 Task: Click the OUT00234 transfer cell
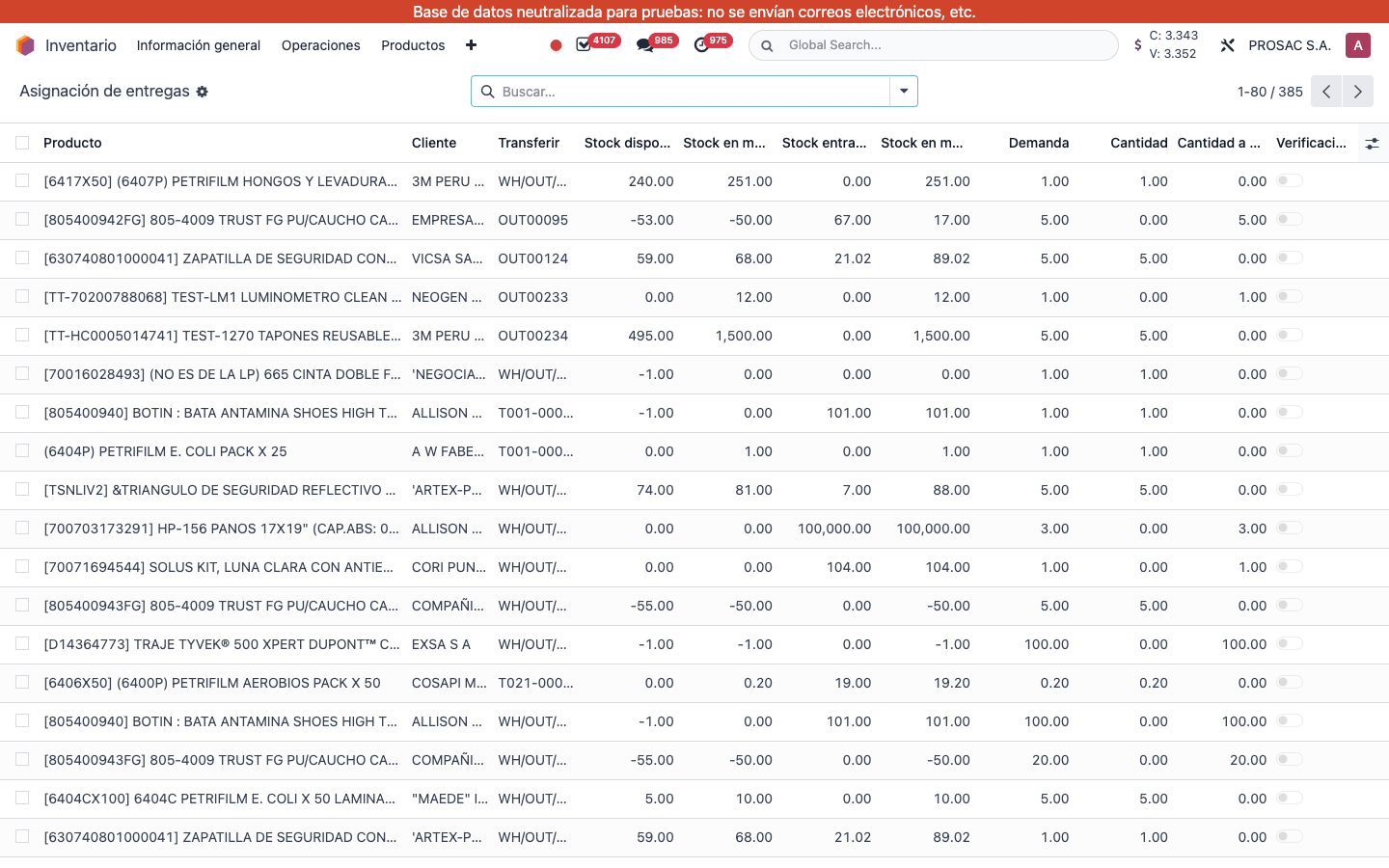pyautogui.click(x=533, y=336)
